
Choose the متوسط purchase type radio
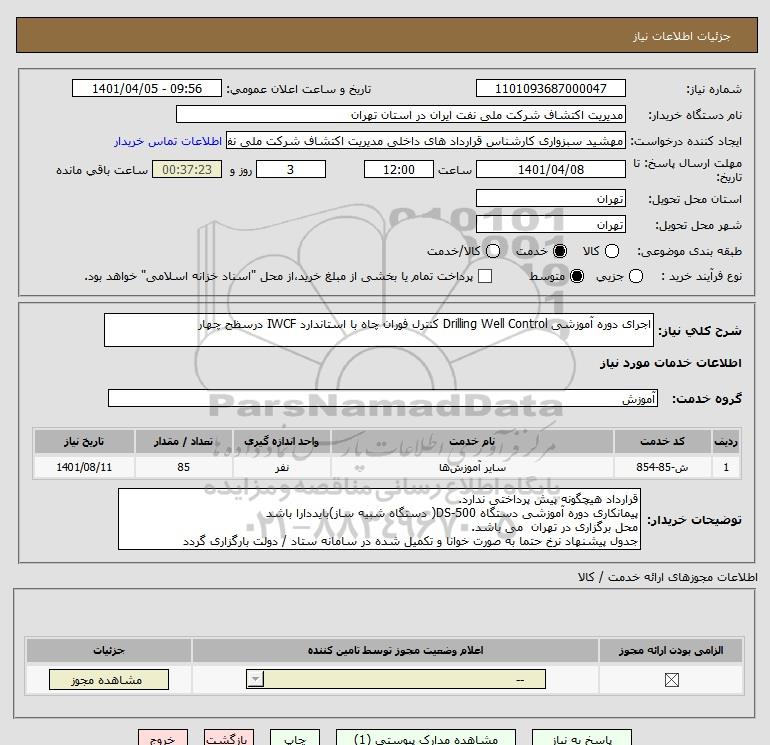click(577, 276)
